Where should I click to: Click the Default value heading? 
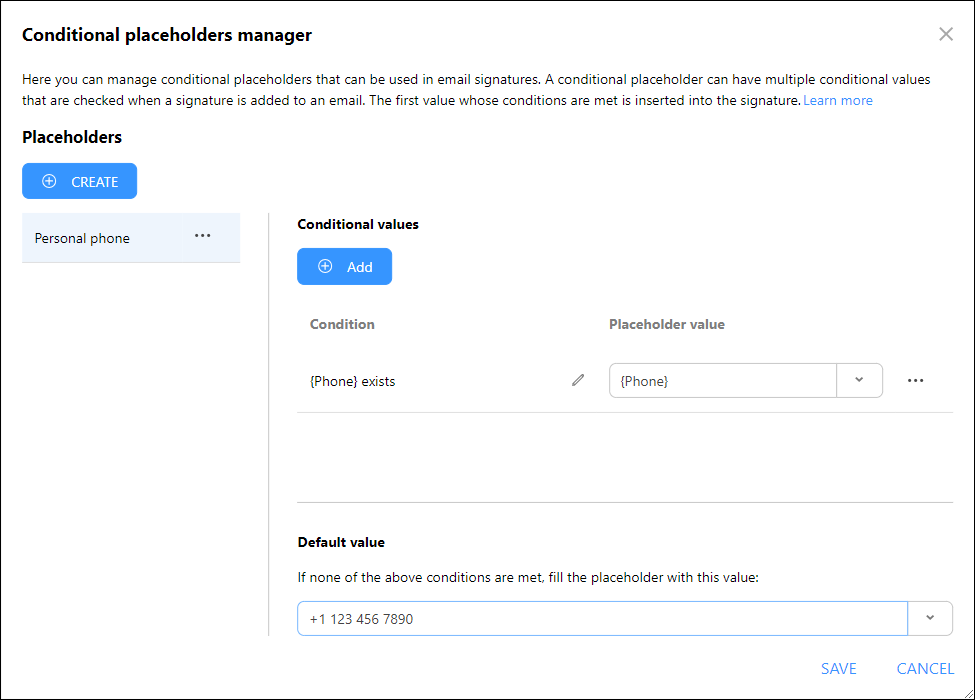[x=341, y=542]
